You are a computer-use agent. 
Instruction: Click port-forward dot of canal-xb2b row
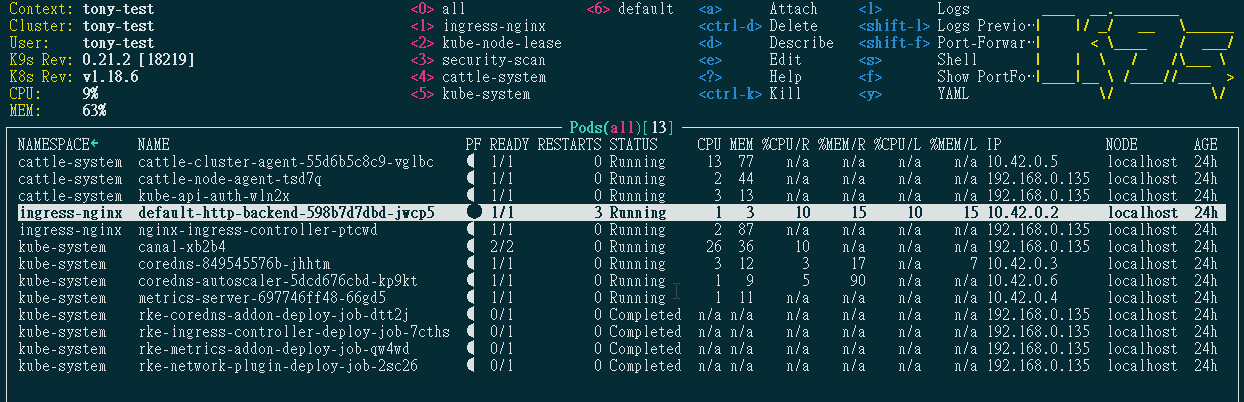click(470, 247)
